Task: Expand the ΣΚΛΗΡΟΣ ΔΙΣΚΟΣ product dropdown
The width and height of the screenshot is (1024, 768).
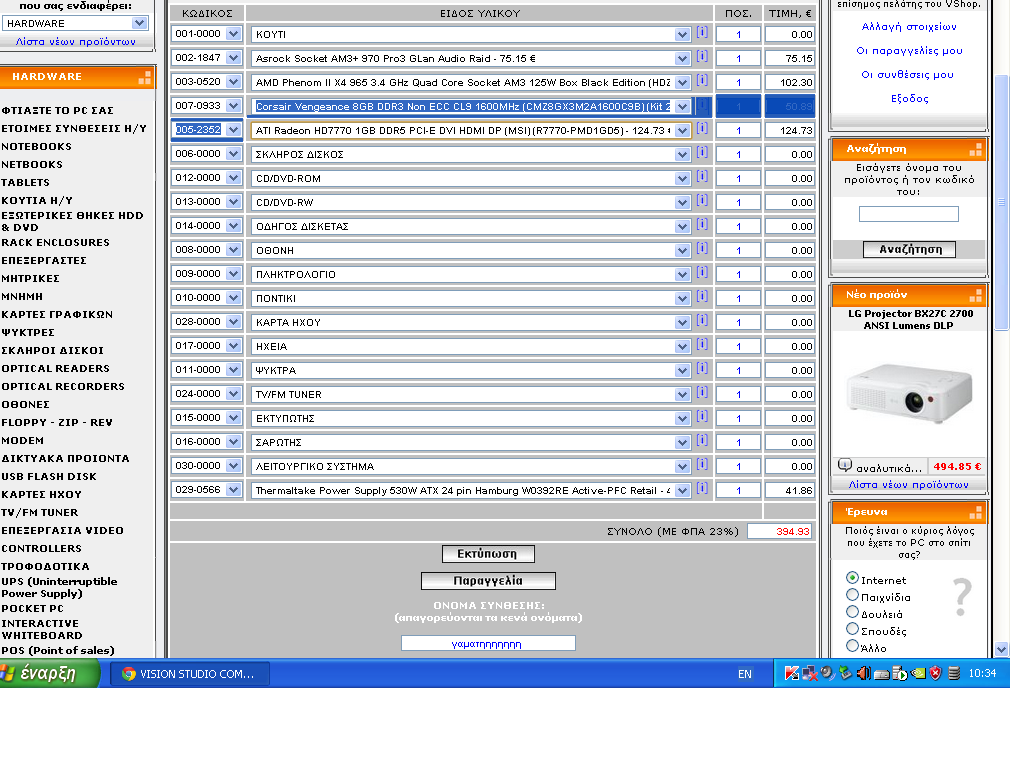Action: [682, 155]
